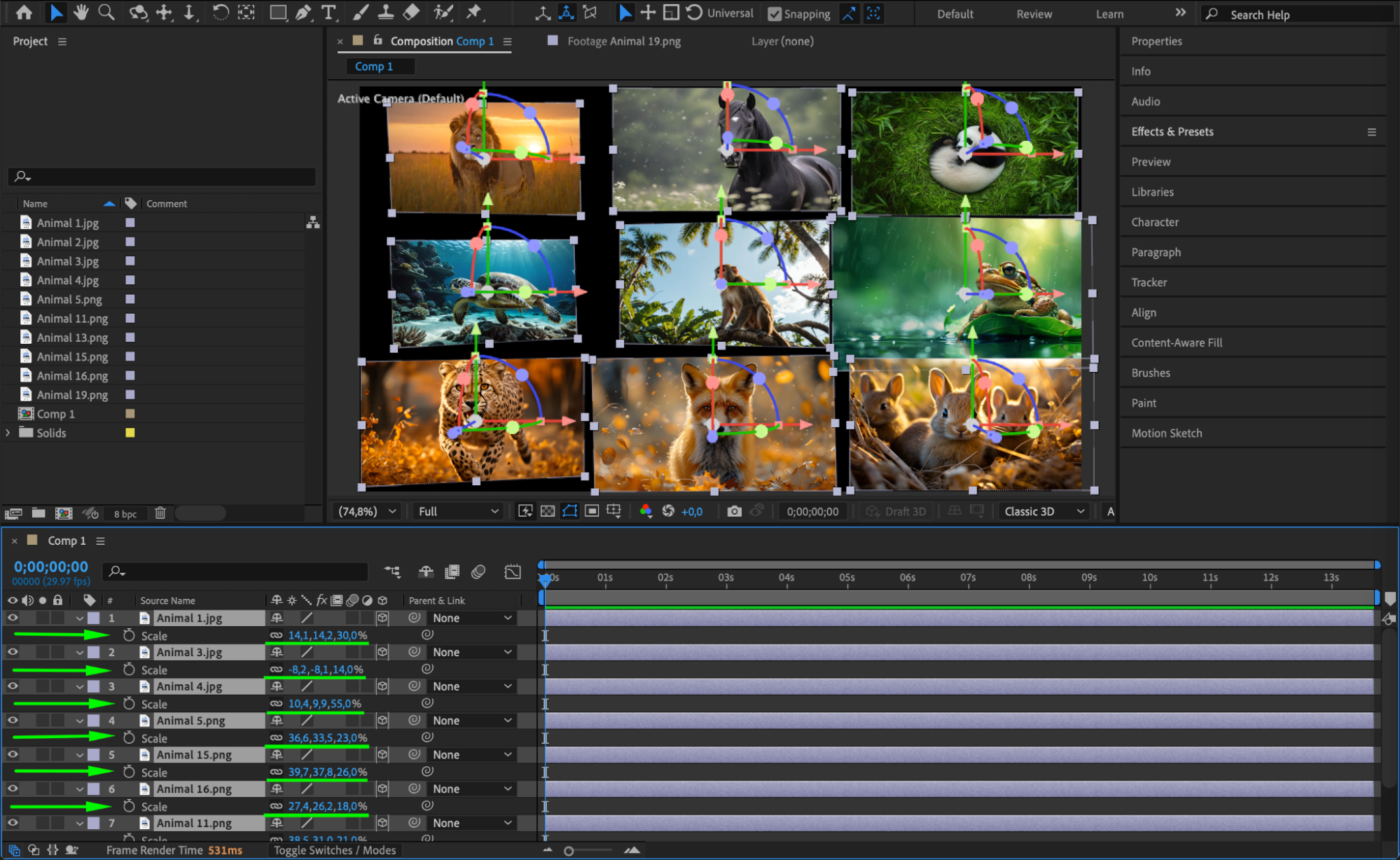Open the Classic 3D renderer dropdown
The height and width of the screenshot is (860, 1400).
1044,511
